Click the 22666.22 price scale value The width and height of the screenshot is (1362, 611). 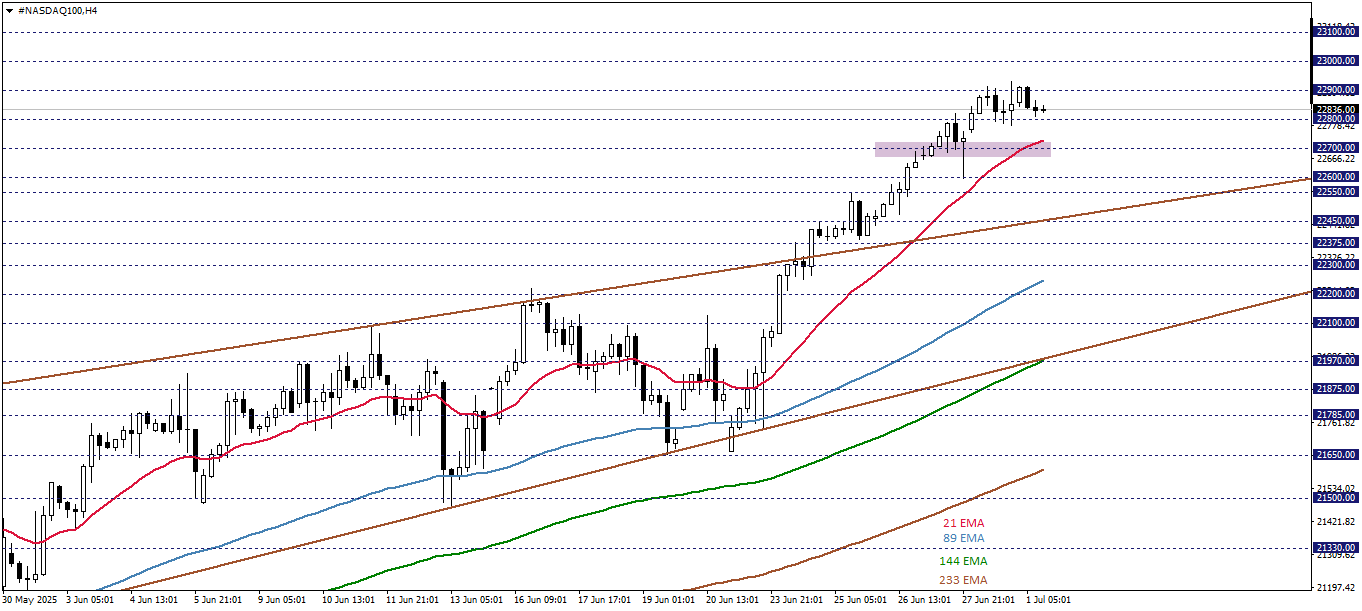click(x=1336, y=159)
